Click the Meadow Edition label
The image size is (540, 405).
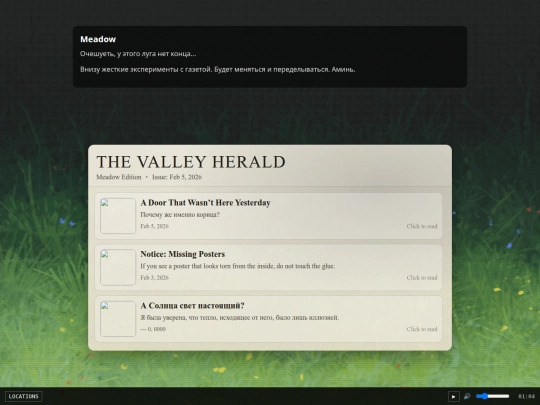tap(119, 177)
